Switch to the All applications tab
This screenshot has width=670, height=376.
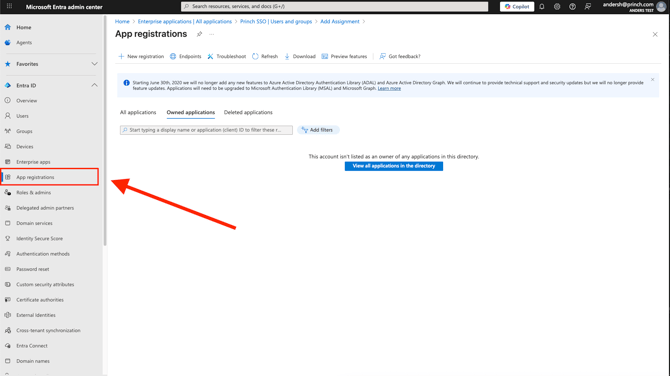(138, 112)
